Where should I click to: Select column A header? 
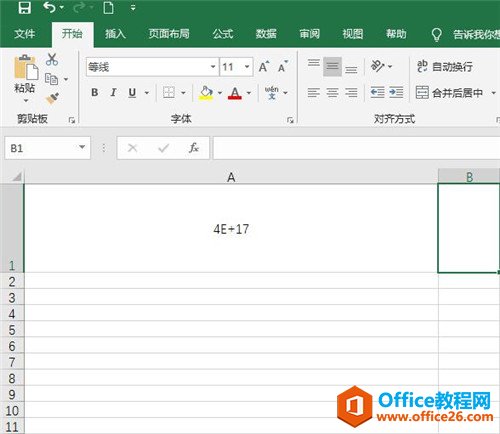coord(231,177)
